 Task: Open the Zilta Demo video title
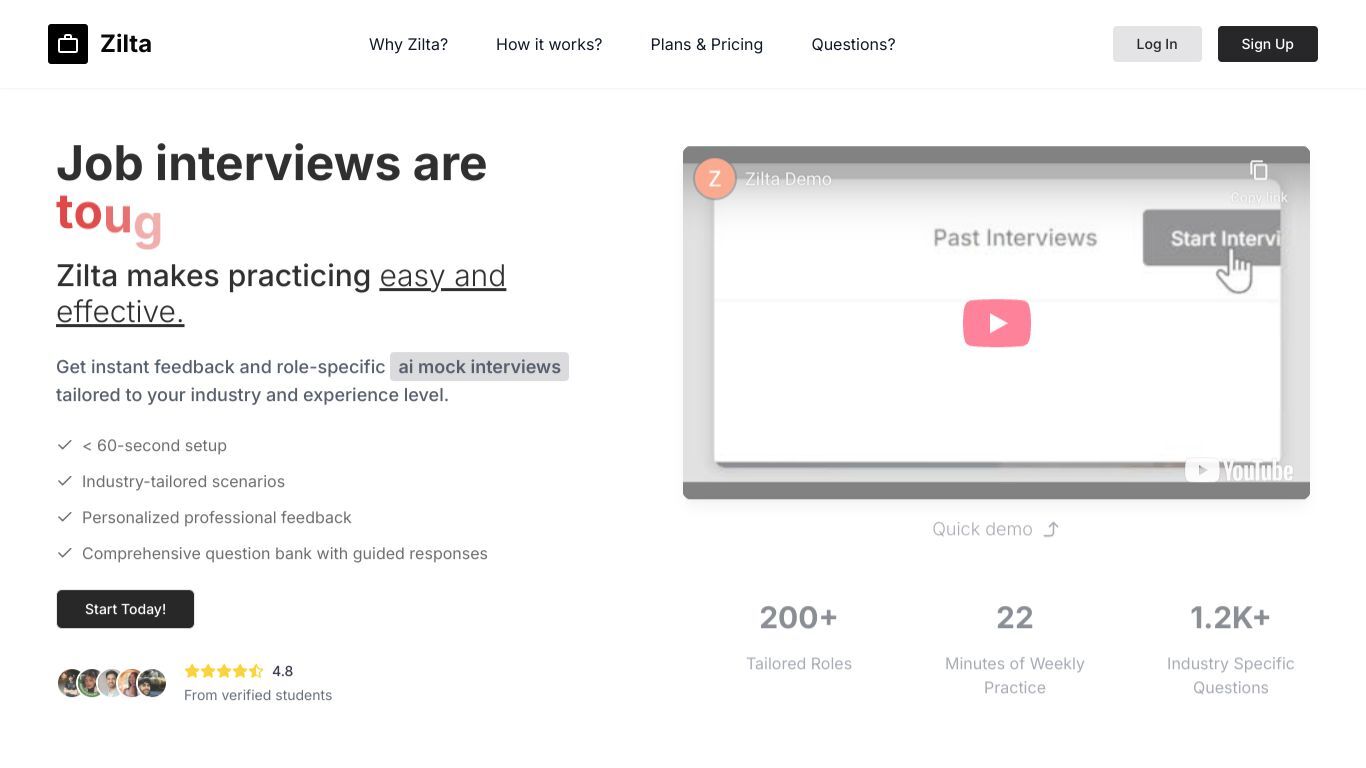(788, 179)
